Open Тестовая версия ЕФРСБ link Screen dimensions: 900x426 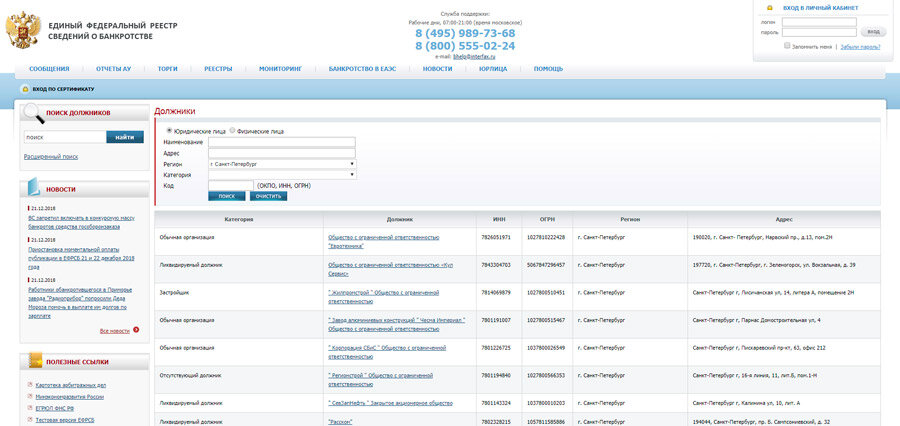(x=65, y=420)
